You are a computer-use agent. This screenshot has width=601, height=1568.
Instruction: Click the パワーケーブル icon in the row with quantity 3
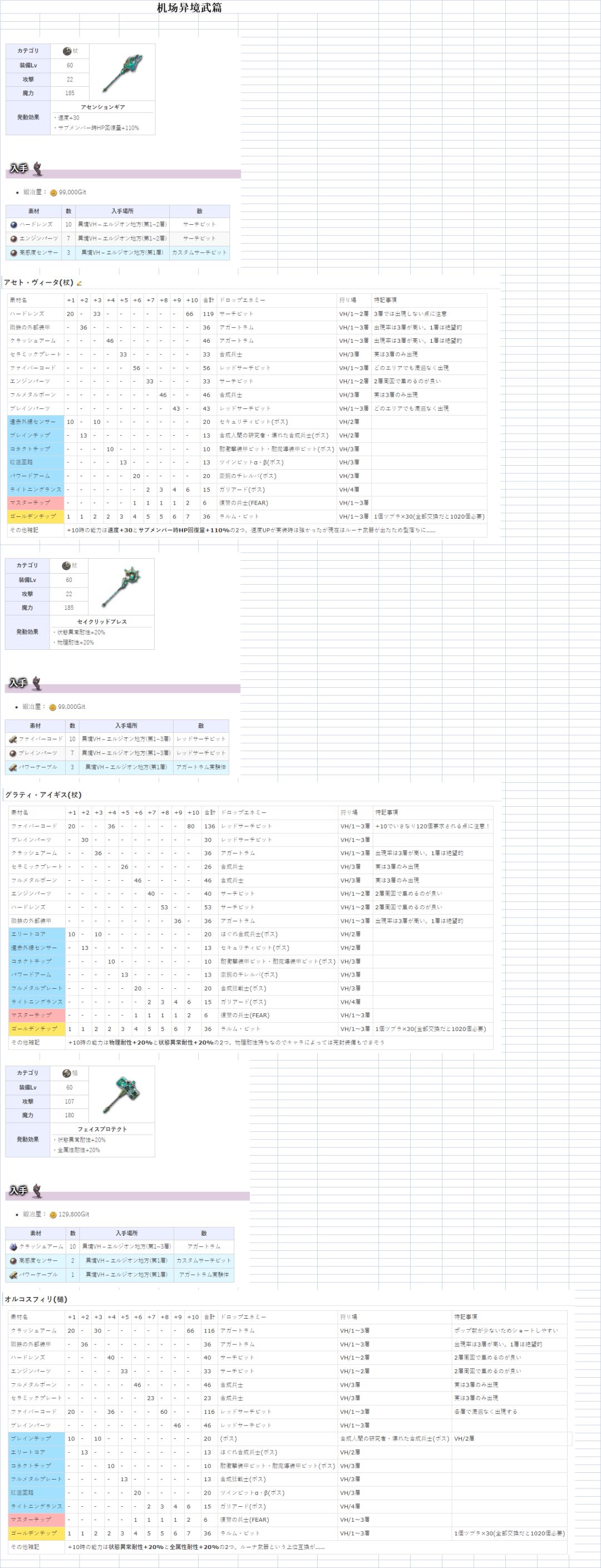pyautogui.click(x=13, y=767)
